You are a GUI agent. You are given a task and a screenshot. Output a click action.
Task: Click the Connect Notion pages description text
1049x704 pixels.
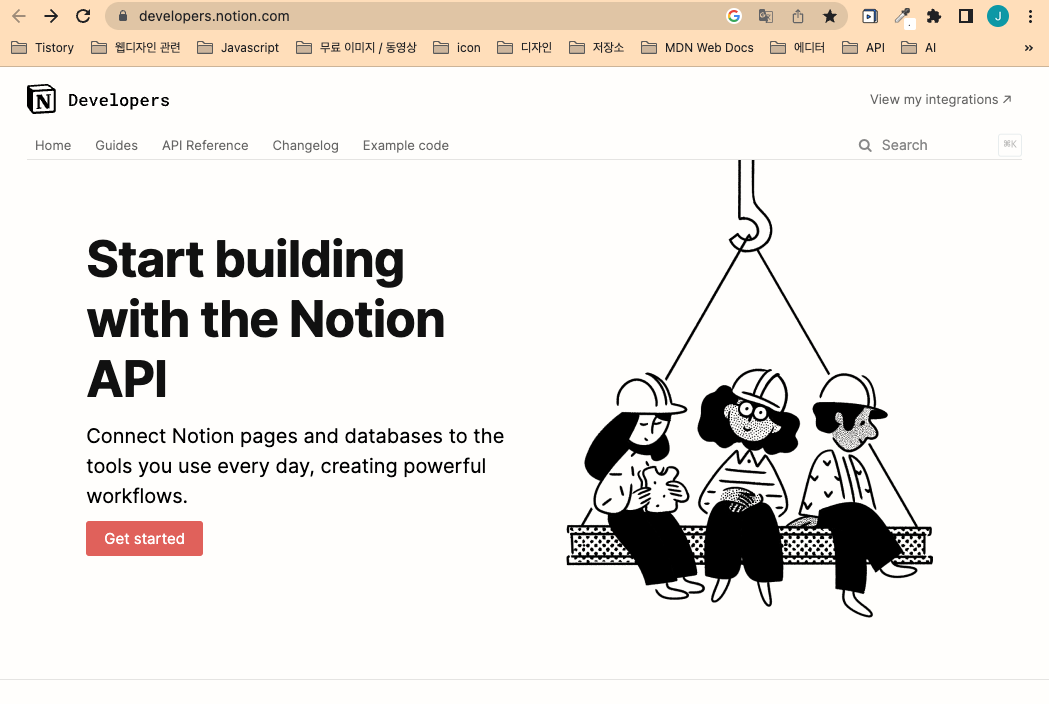(295, 466)
